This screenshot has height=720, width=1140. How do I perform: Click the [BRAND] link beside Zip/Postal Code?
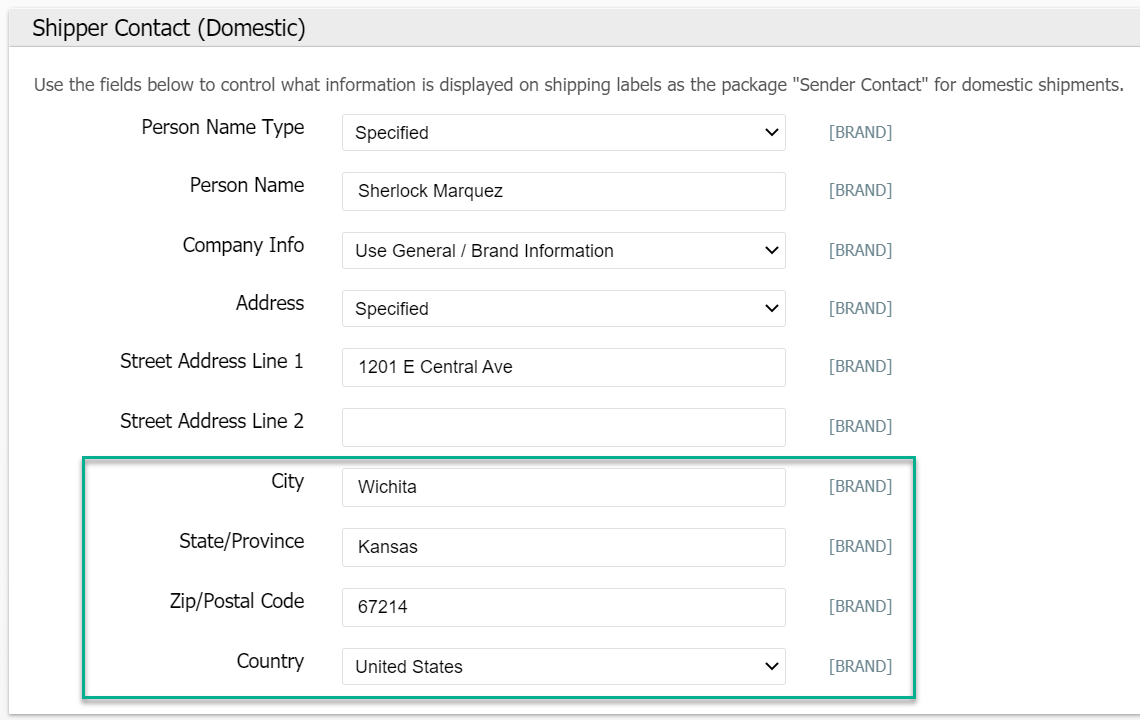click(x=860, y=607)
